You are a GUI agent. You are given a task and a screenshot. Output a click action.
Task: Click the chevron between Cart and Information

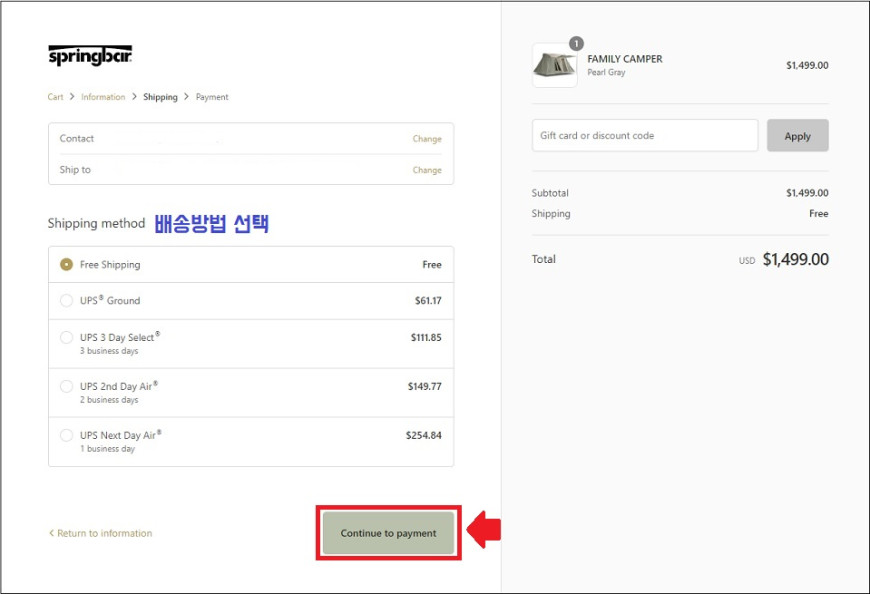(x=72, y=97)
